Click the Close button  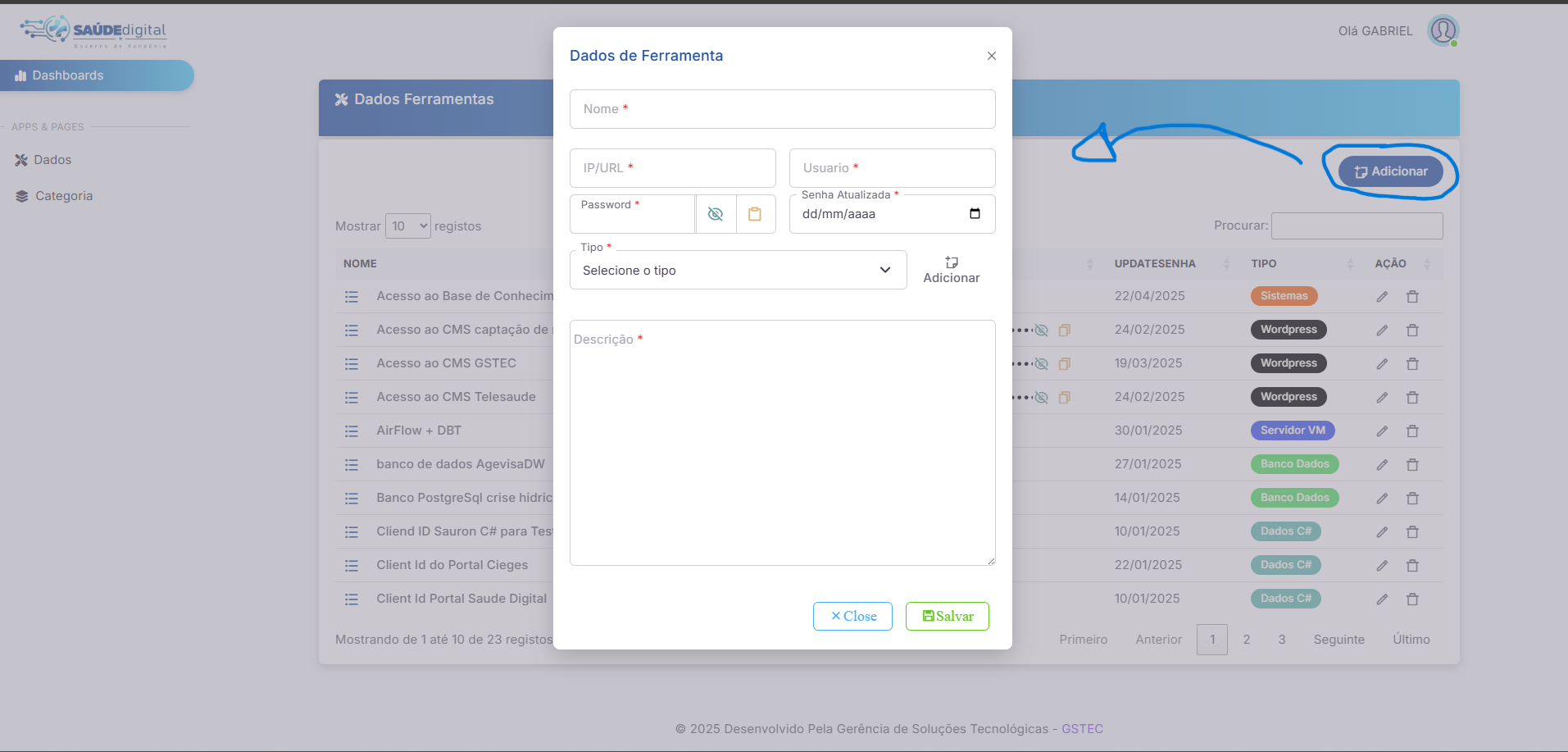(x=852, y=616)
